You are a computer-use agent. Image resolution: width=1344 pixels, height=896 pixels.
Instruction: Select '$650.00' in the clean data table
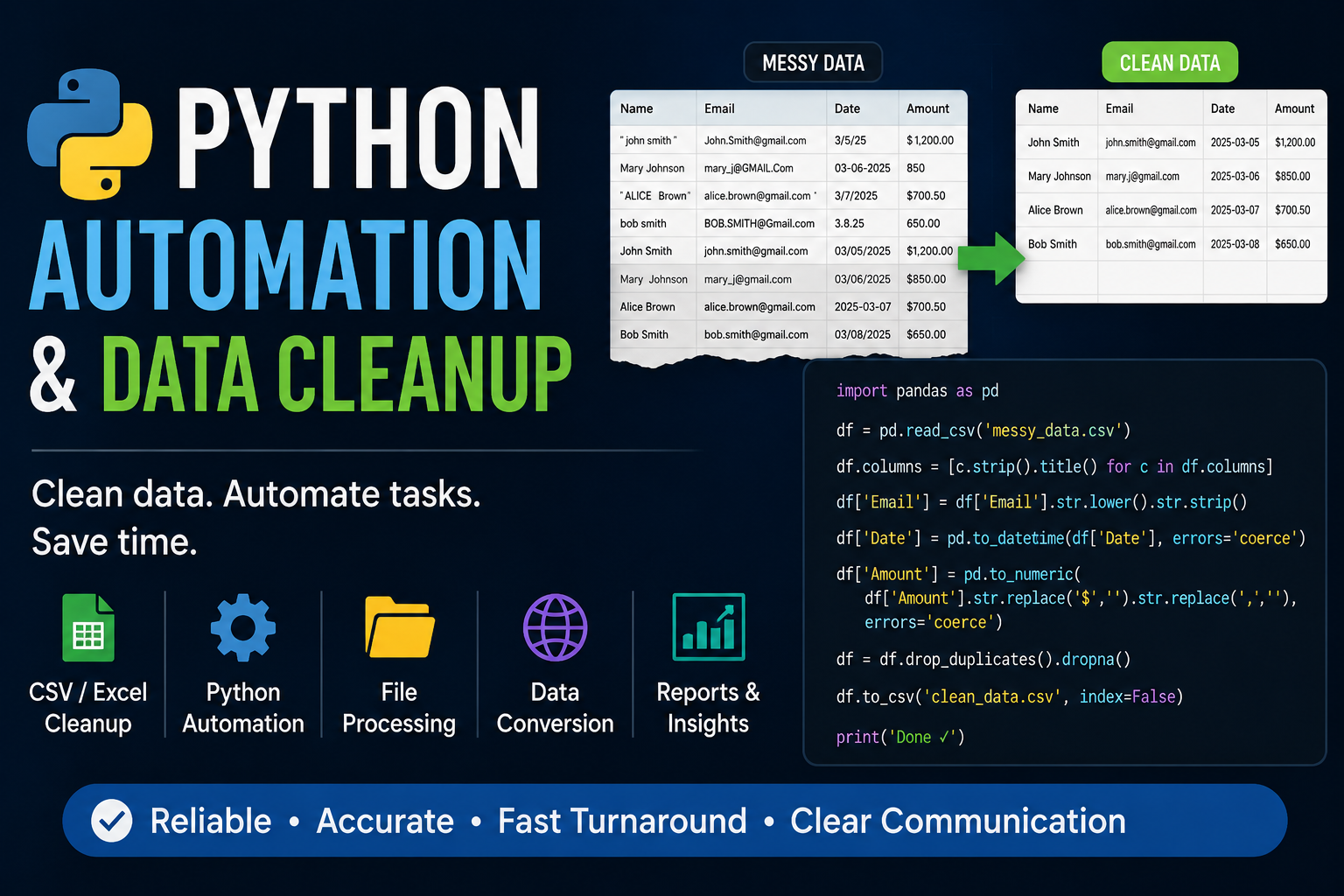pos(1292,244)
